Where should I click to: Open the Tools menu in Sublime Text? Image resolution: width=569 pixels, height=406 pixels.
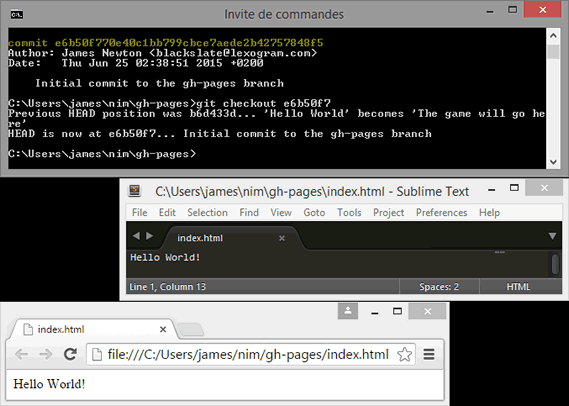(349, 212)
